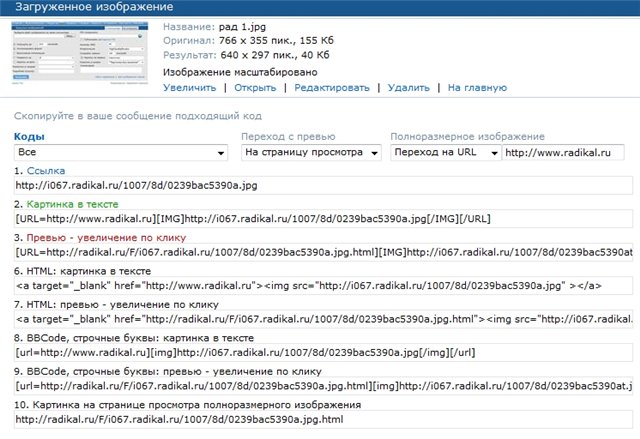Select the 10. страница просмотра URL field

click(x=323, y=420)
